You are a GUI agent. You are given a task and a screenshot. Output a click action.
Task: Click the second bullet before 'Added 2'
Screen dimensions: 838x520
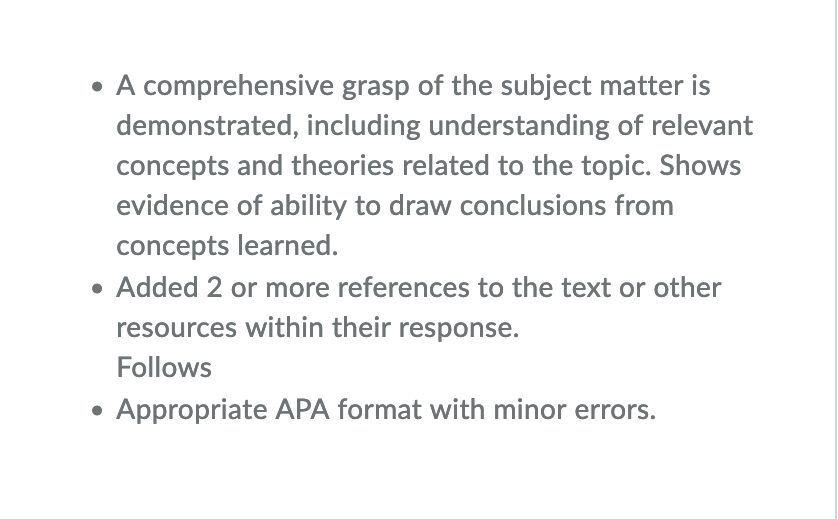click(97, 289)
